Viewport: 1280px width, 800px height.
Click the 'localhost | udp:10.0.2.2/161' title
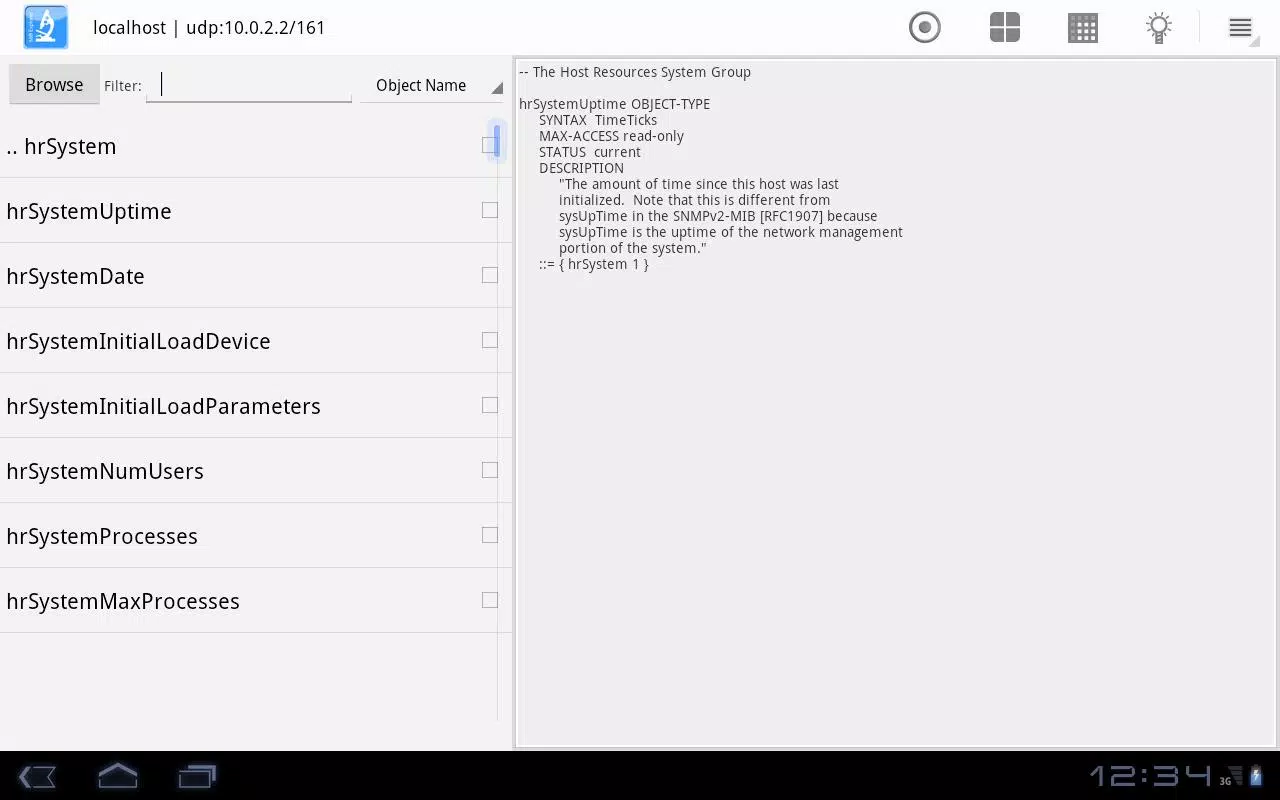pos(209,27)
